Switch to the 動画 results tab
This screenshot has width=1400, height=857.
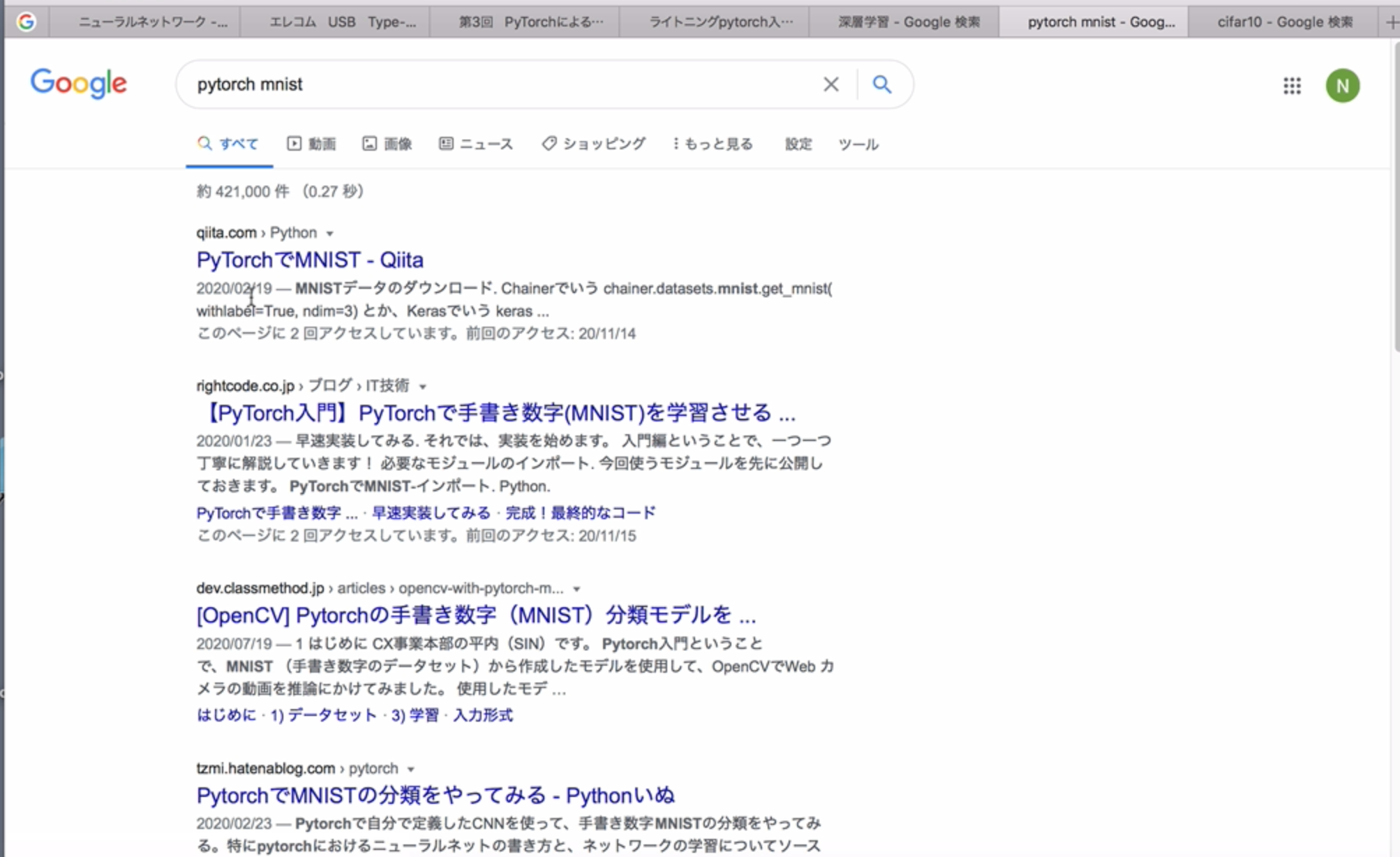click(311, 144)
